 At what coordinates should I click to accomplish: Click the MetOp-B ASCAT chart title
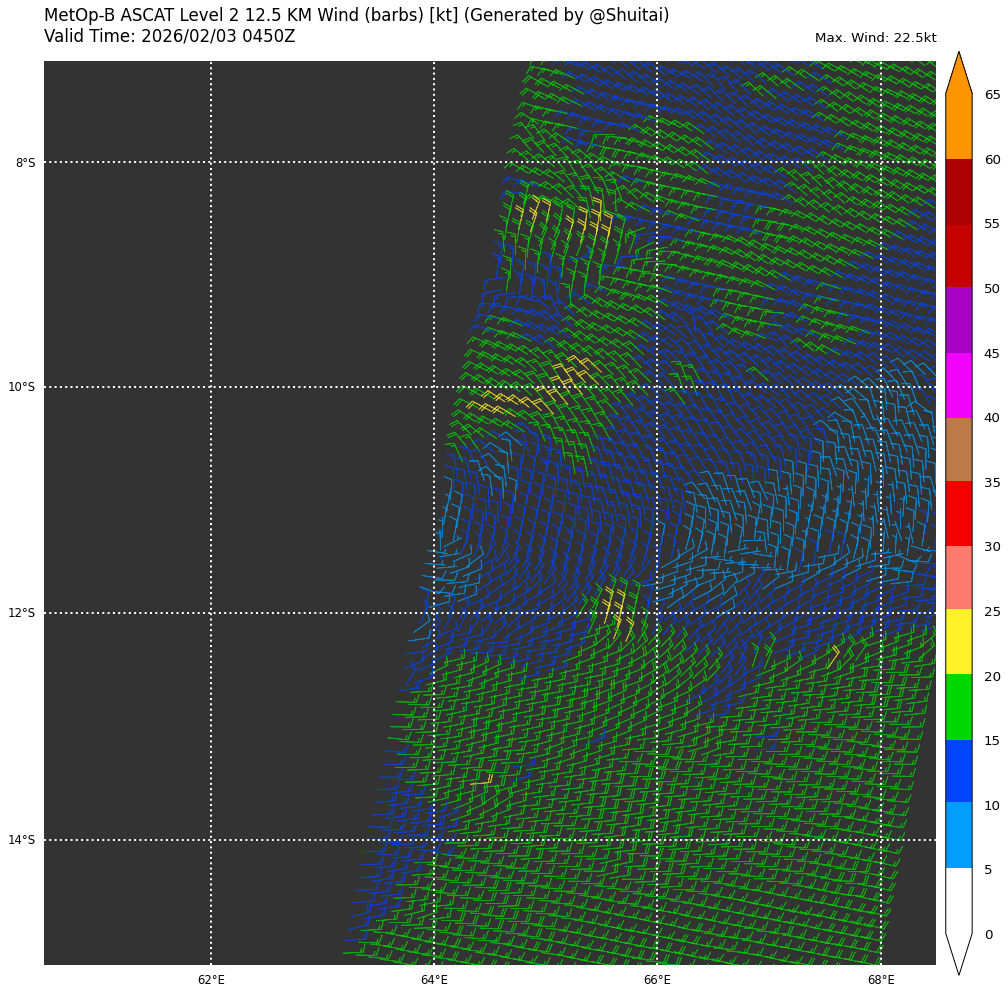(356, 16)
